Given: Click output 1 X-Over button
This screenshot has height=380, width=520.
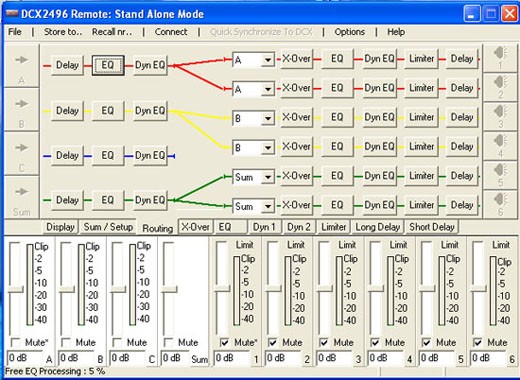Looking at the screenshot, I should click(296, 59).
